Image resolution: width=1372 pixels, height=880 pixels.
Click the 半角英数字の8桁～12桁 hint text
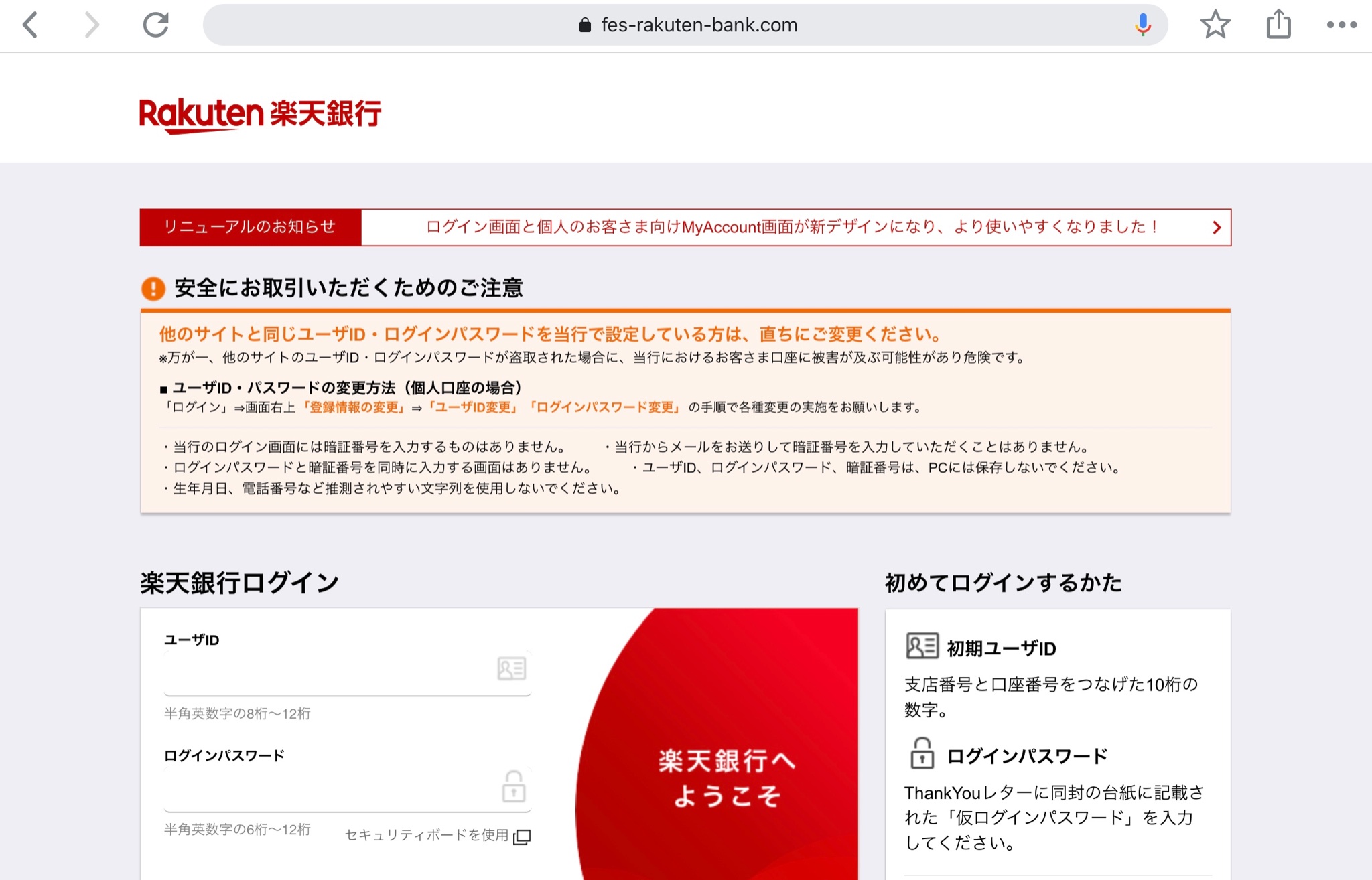237,714
